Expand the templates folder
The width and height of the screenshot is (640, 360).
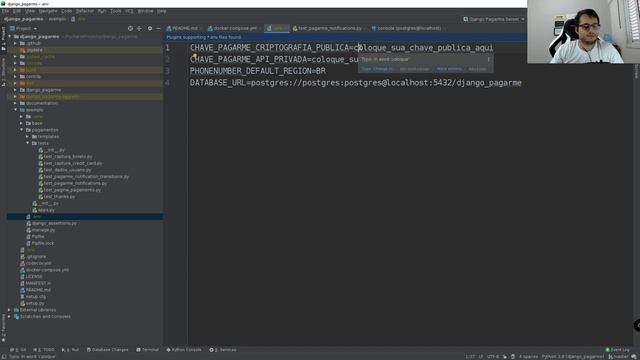click(27, 136)
